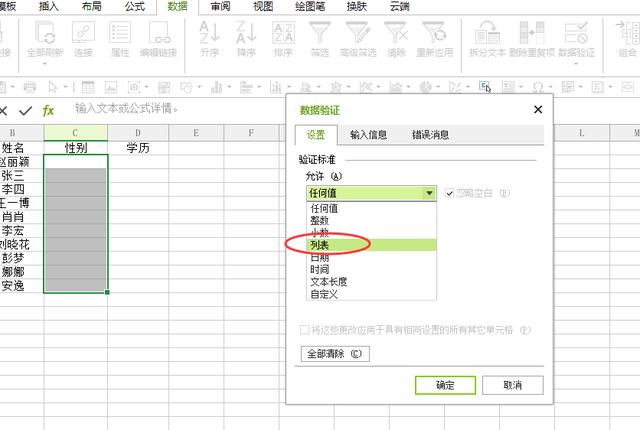Close the 数据验证 dialog
Image resolution: width=640 pixels, height=430 pixels.
coord(538,109)
